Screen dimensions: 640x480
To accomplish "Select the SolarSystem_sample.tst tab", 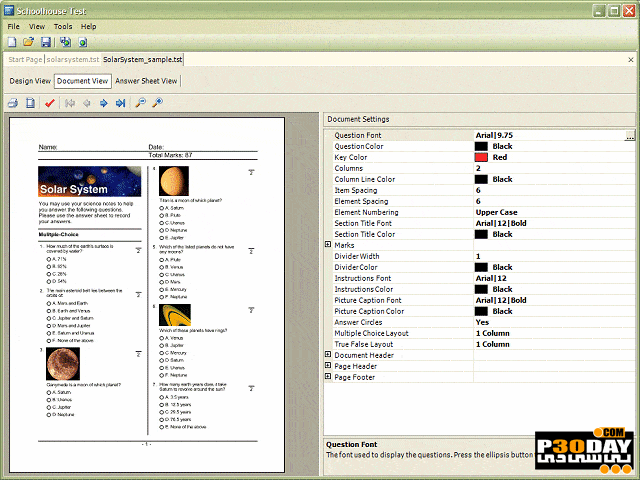I will [142, 60].
